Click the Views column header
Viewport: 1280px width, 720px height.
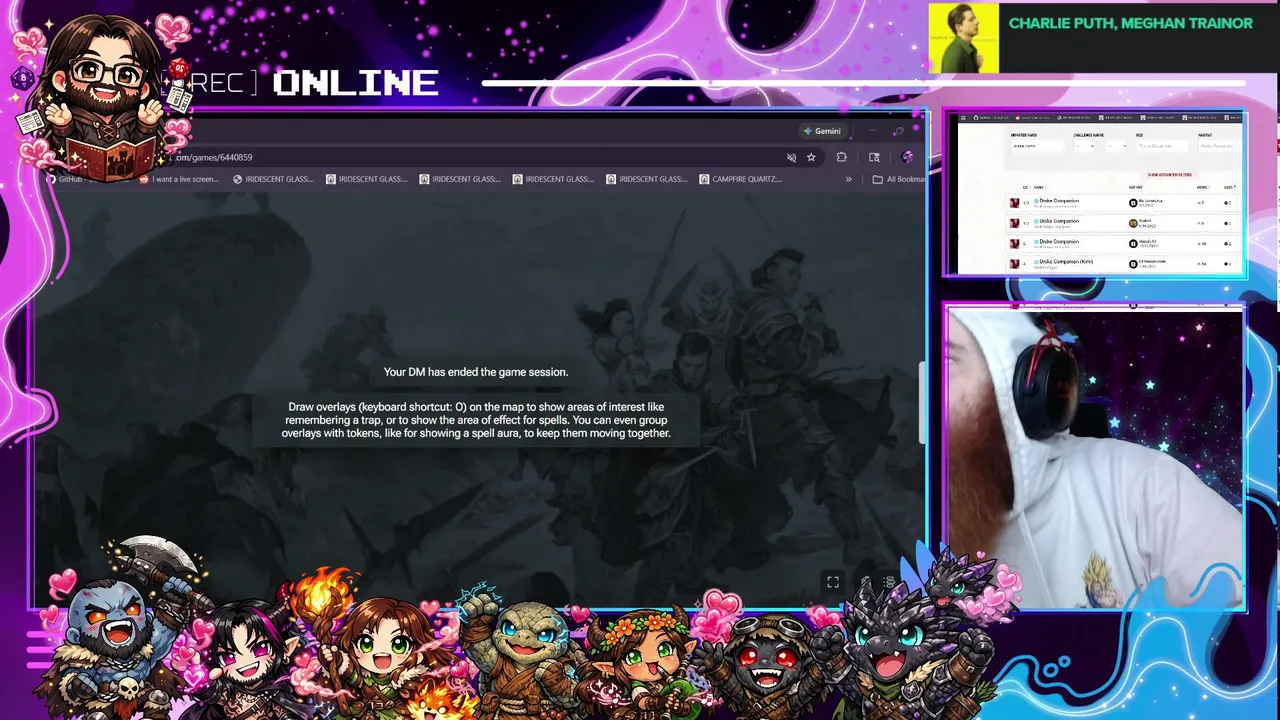point(1202,187)
